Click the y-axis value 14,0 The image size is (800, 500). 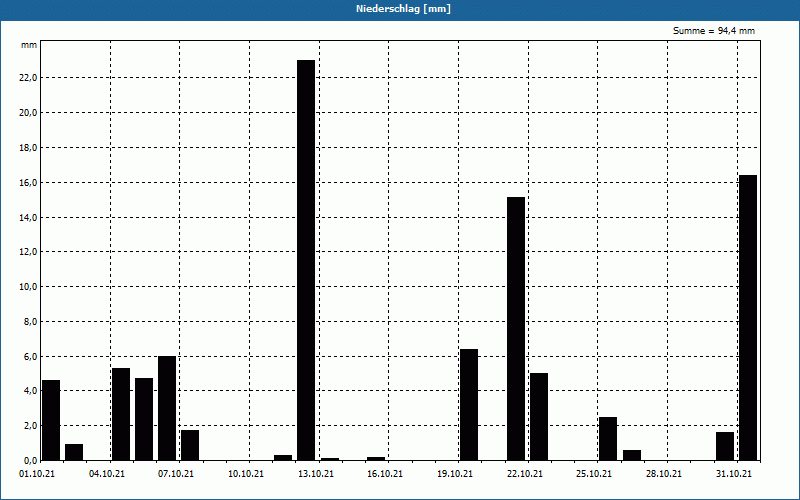pos(28,217)
